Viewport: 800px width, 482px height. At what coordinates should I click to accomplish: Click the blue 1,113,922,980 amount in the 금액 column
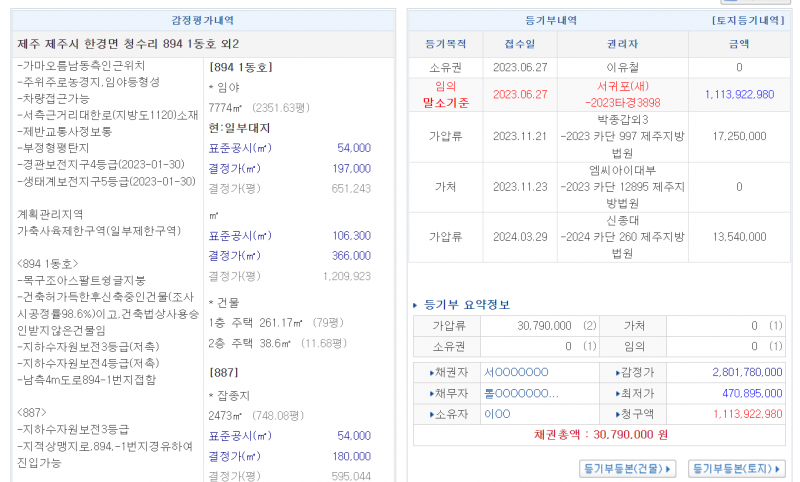739,94
